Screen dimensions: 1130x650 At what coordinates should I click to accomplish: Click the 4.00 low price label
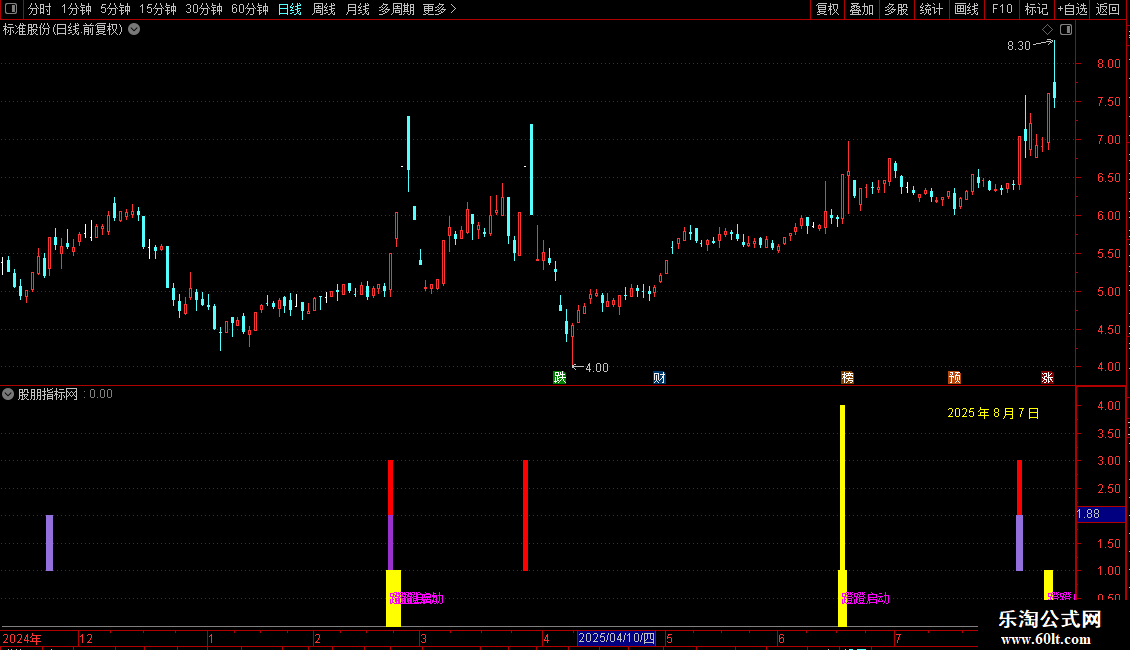[x=597, y=368]
